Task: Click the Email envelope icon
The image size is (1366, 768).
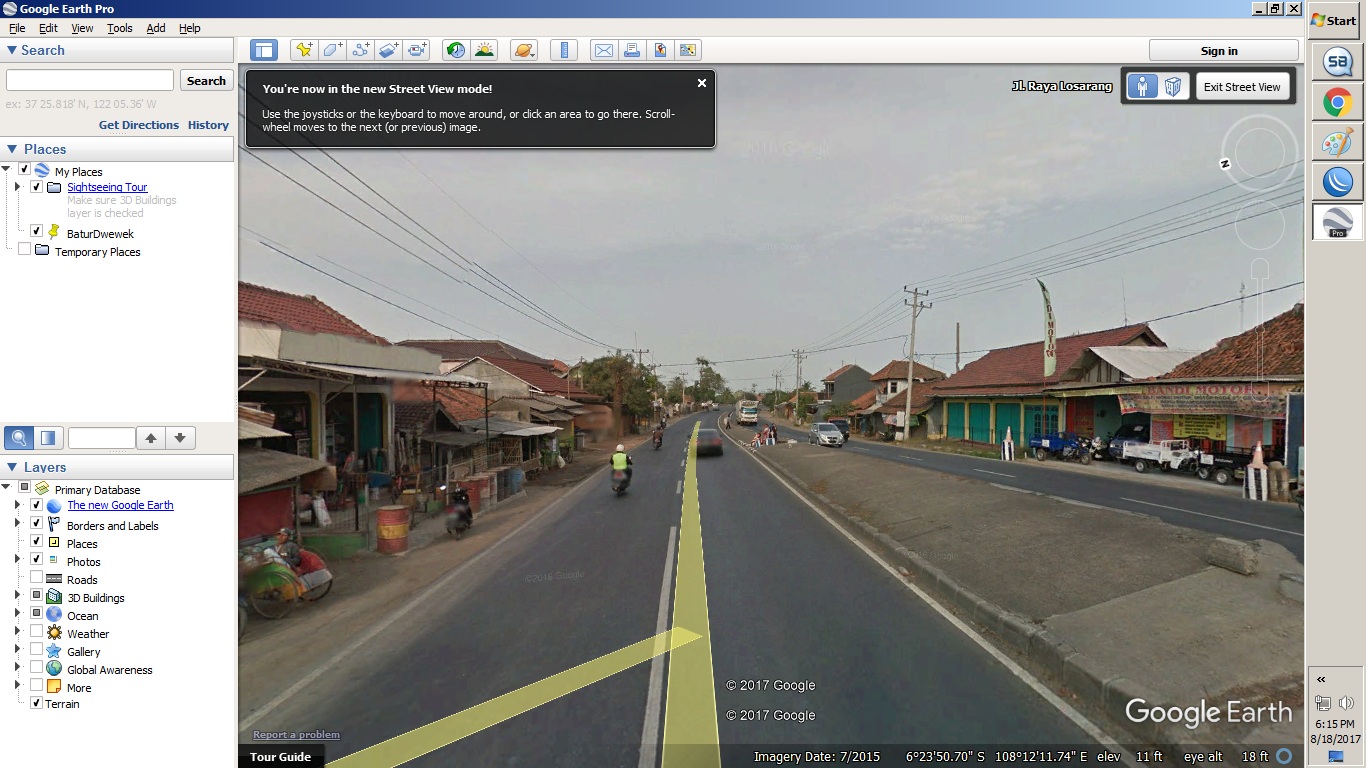Action: pos(603,50)
